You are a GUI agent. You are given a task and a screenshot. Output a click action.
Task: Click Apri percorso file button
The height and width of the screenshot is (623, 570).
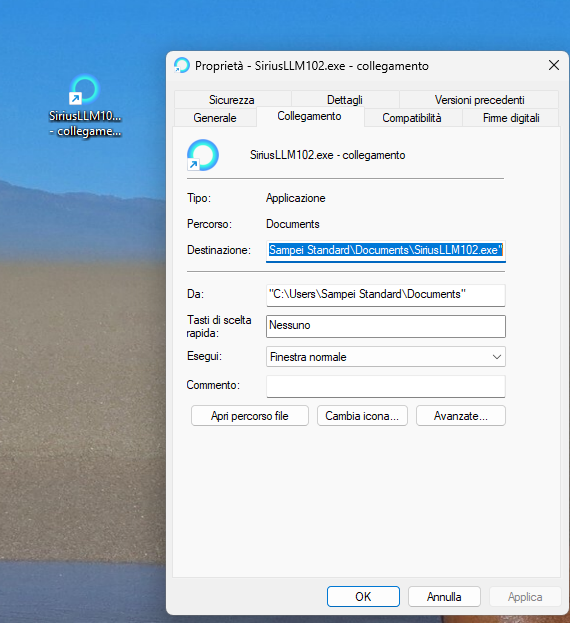tap(250, 416)
